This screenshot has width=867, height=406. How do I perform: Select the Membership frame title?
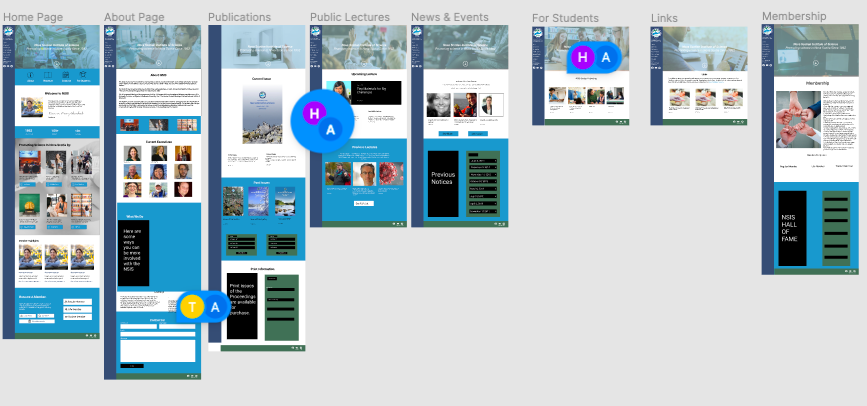click(x=794, y=16)
